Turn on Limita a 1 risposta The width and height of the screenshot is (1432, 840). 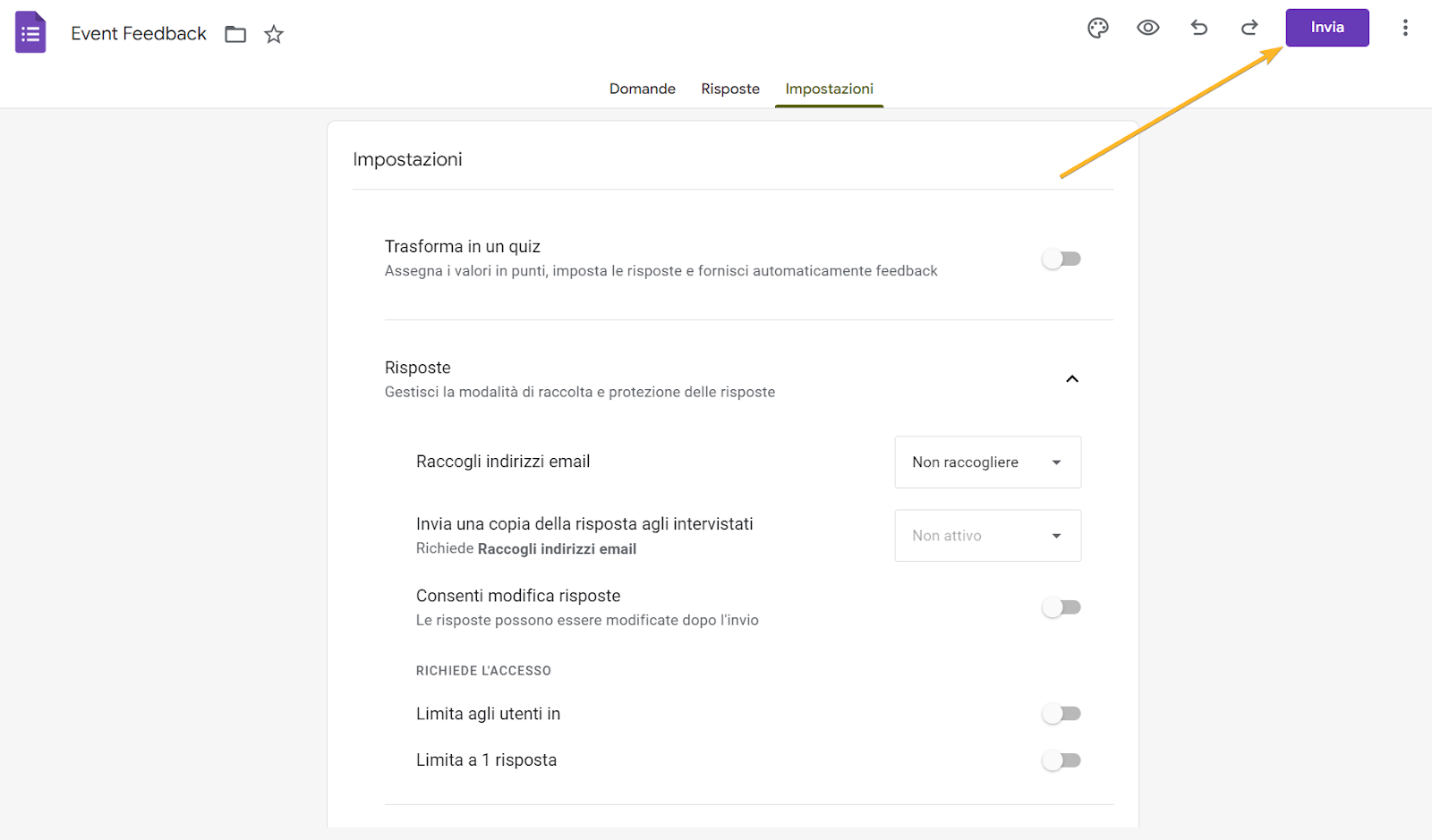coord(1061,760)
